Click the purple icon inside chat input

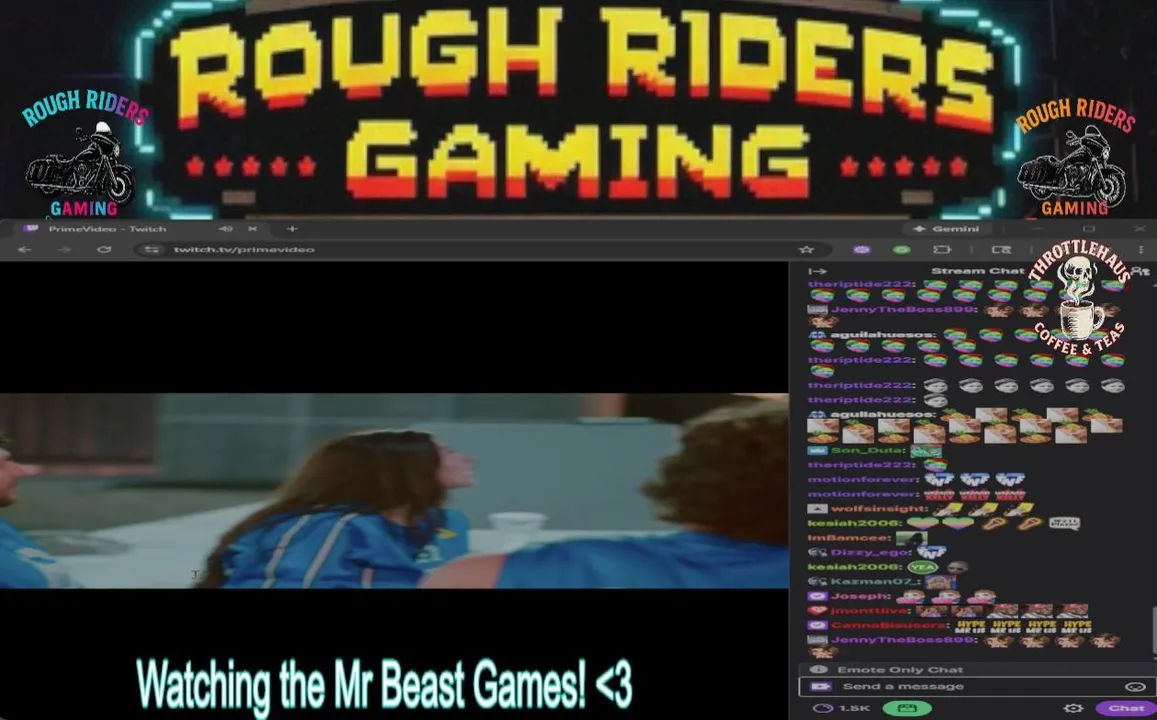(x=821, y=687)
